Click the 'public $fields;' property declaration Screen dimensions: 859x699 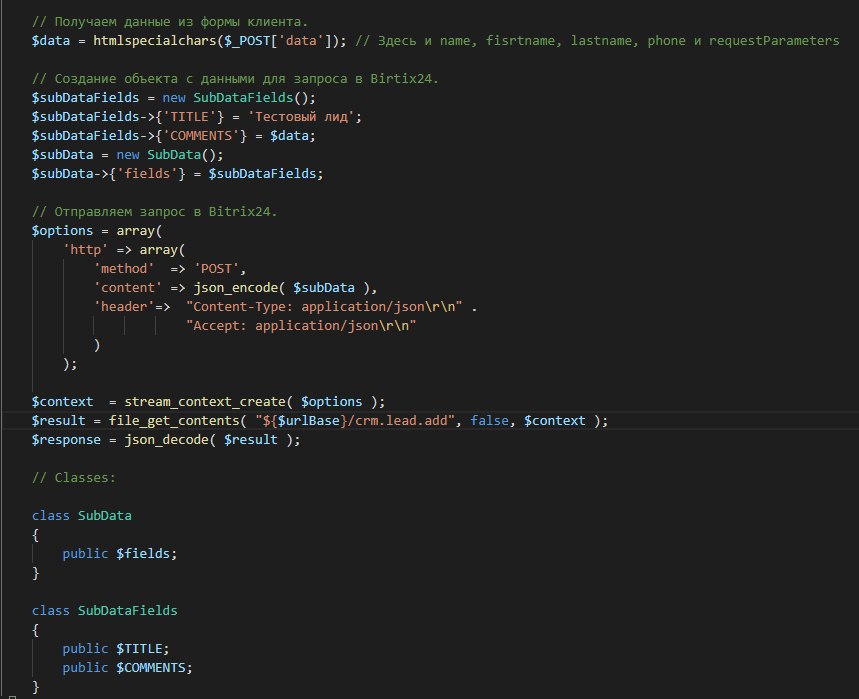120,554
